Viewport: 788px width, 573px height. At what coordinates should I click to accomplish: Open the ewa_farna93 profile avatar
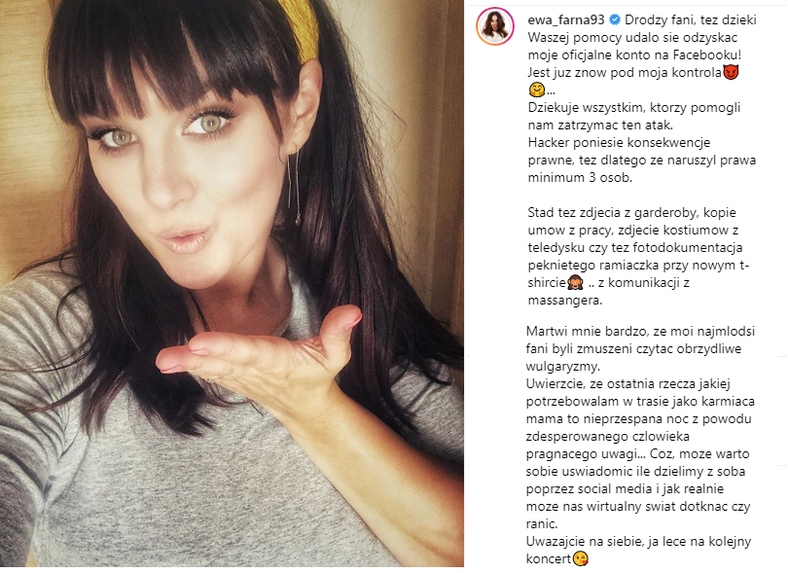495,27
